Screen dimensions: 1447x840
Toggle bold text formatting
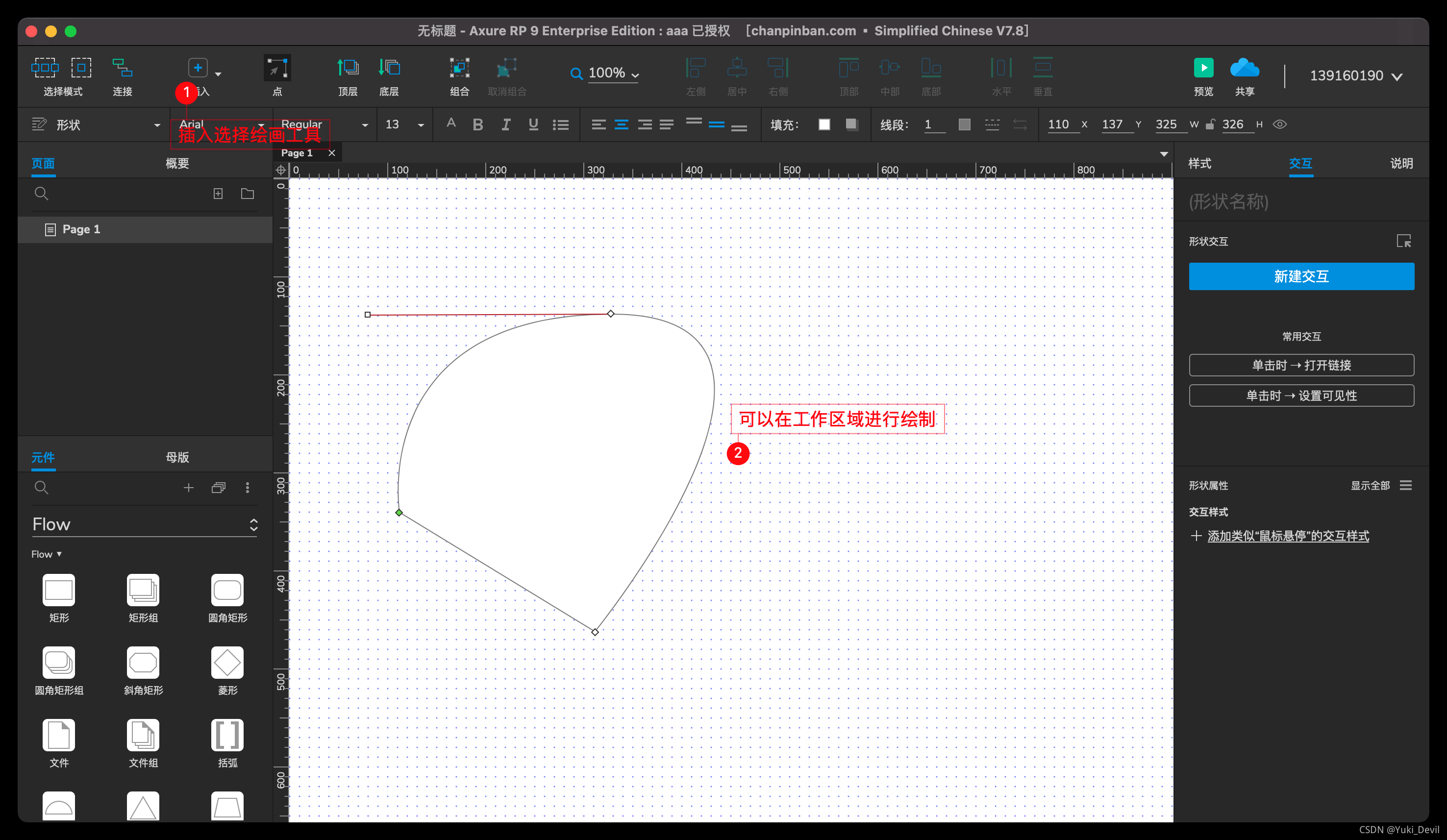click(x=477, y=124)
